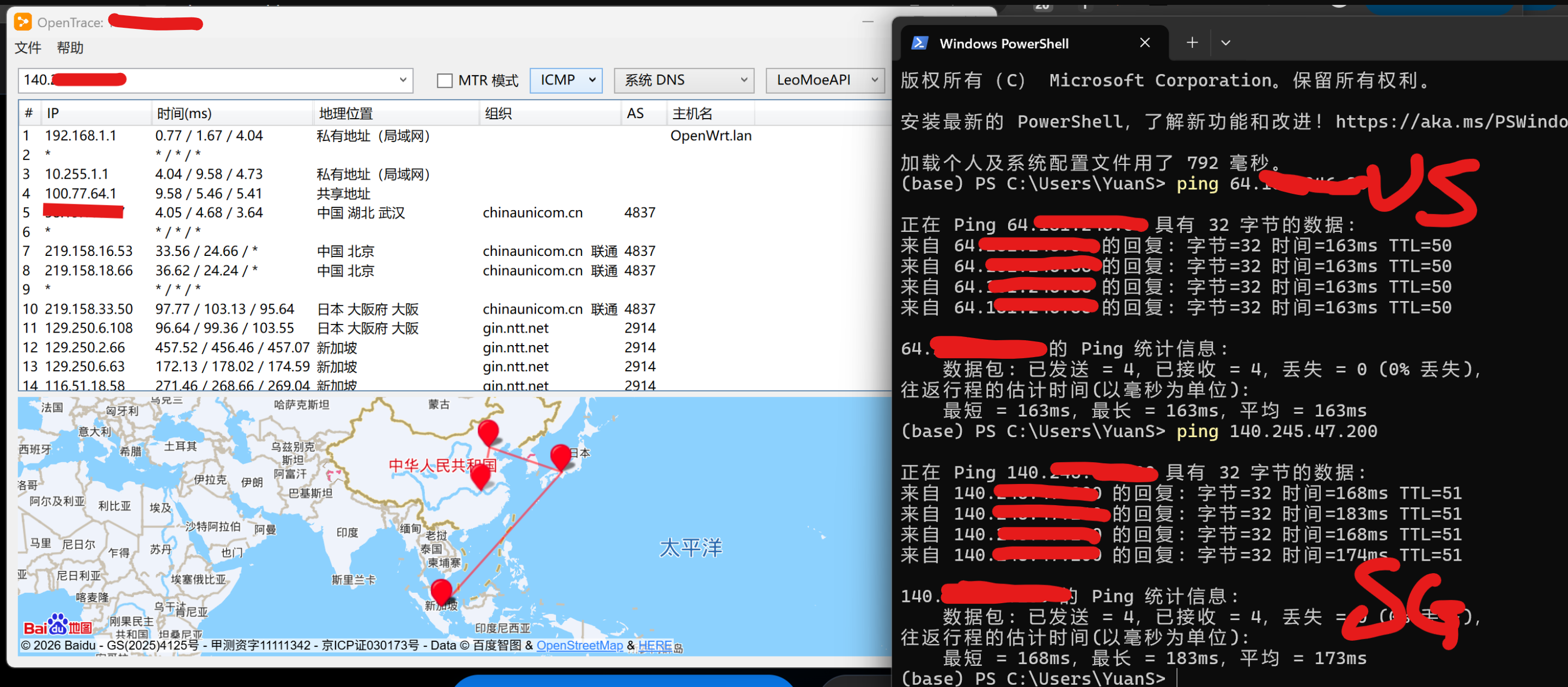The width and height of the screenshot is (1568, 687).
Task: Close the Windows PowerShell tab
Action: [x=1144, y=42]
